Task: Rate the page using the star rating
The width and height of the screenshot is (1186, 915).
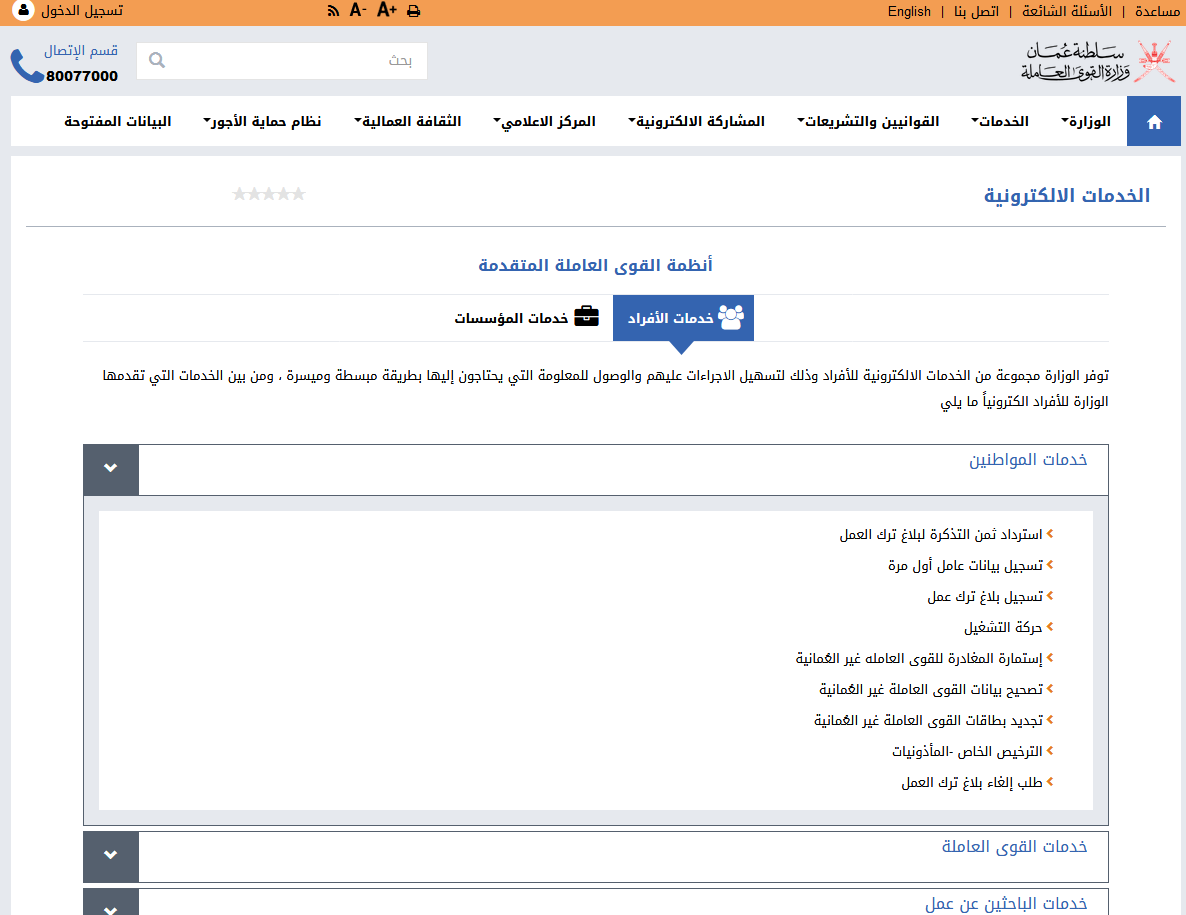Action: pyautogui.click(x=268, y=194)
